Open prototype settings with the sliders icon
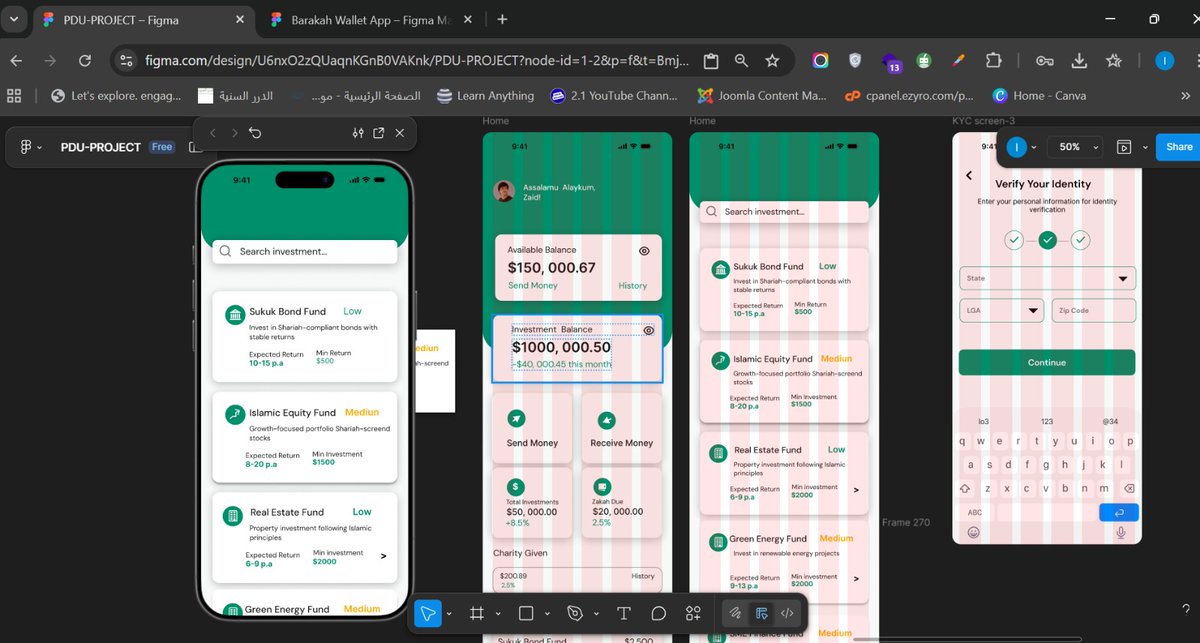This screenshot has height=643, width=1200. (357, 132)
